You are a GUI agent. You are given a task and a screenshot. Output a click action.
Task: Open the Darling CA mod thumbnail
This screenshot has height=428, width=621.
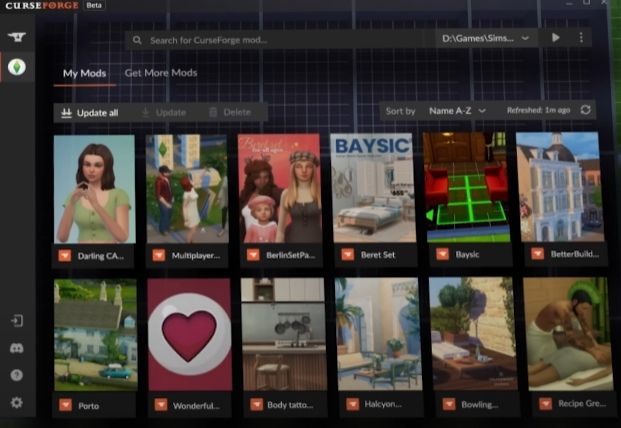[94, 189]
